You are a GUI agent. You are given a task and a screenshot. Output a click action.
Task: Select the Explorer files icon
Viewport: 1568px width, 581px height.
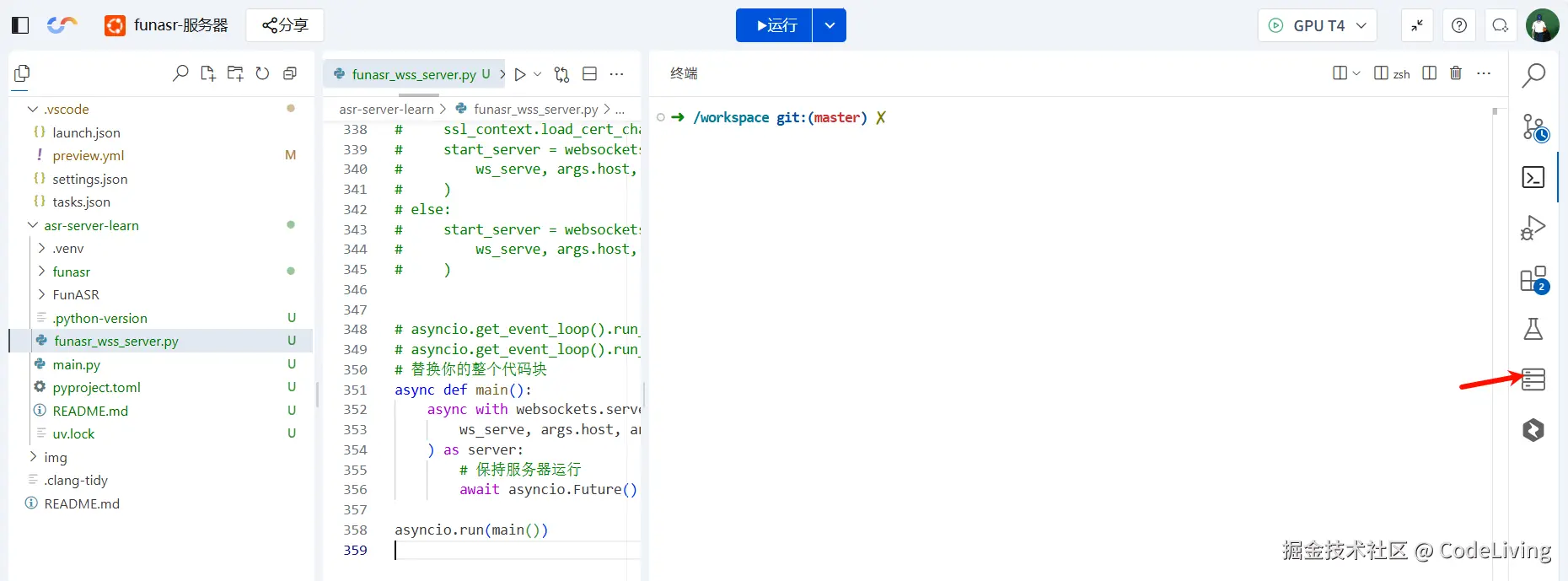(x=22, y=74)
